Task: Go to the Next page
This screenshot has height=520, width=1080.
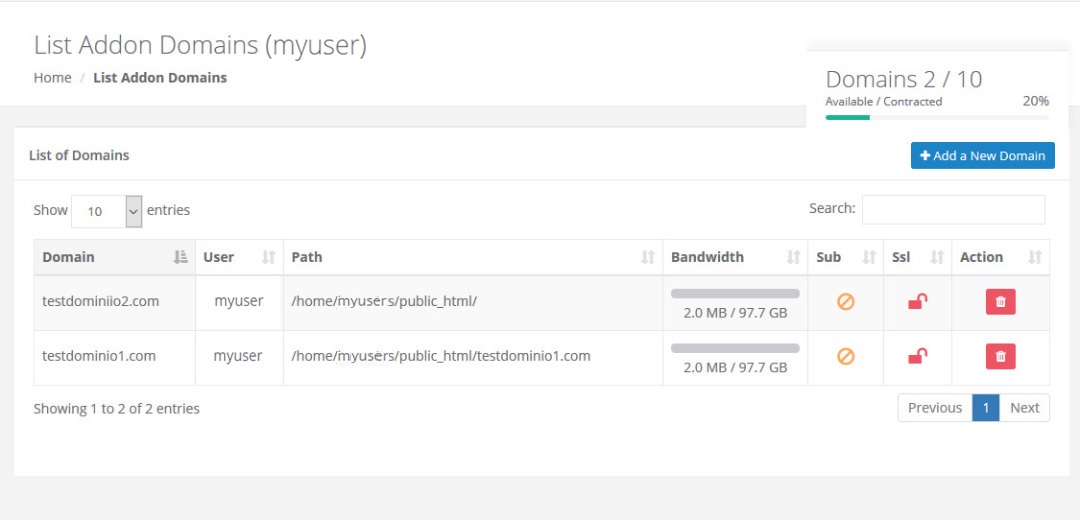Action: 1024,408
